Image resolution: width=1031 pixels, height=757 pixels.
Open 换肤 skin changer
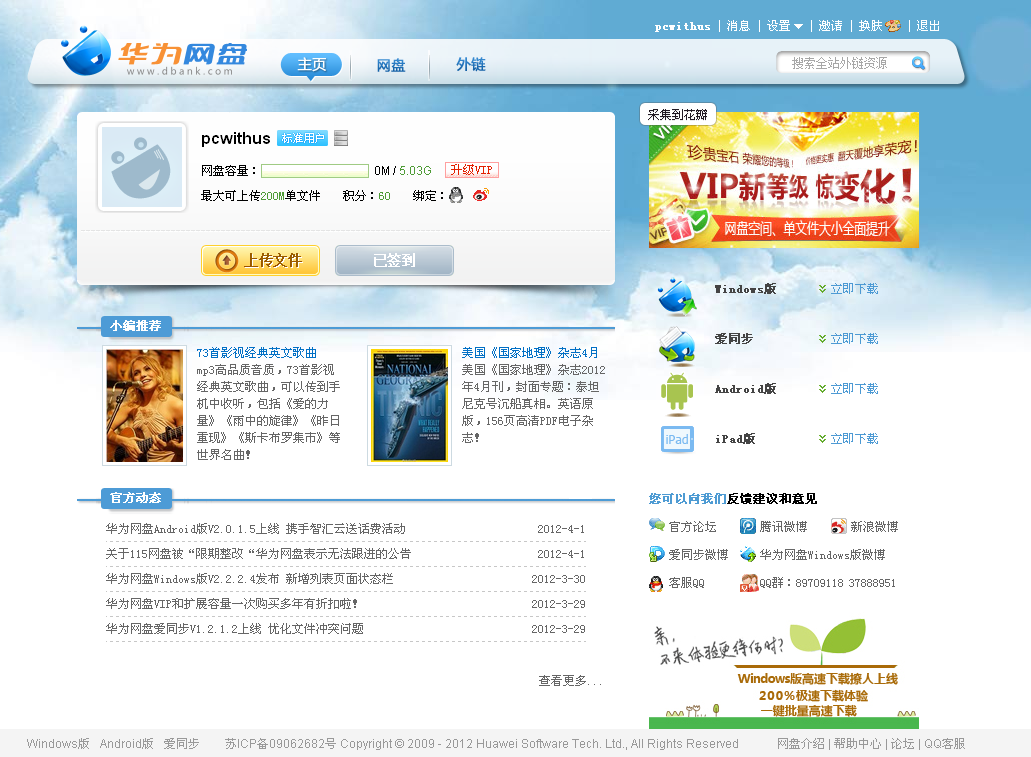tap(870, 26)
